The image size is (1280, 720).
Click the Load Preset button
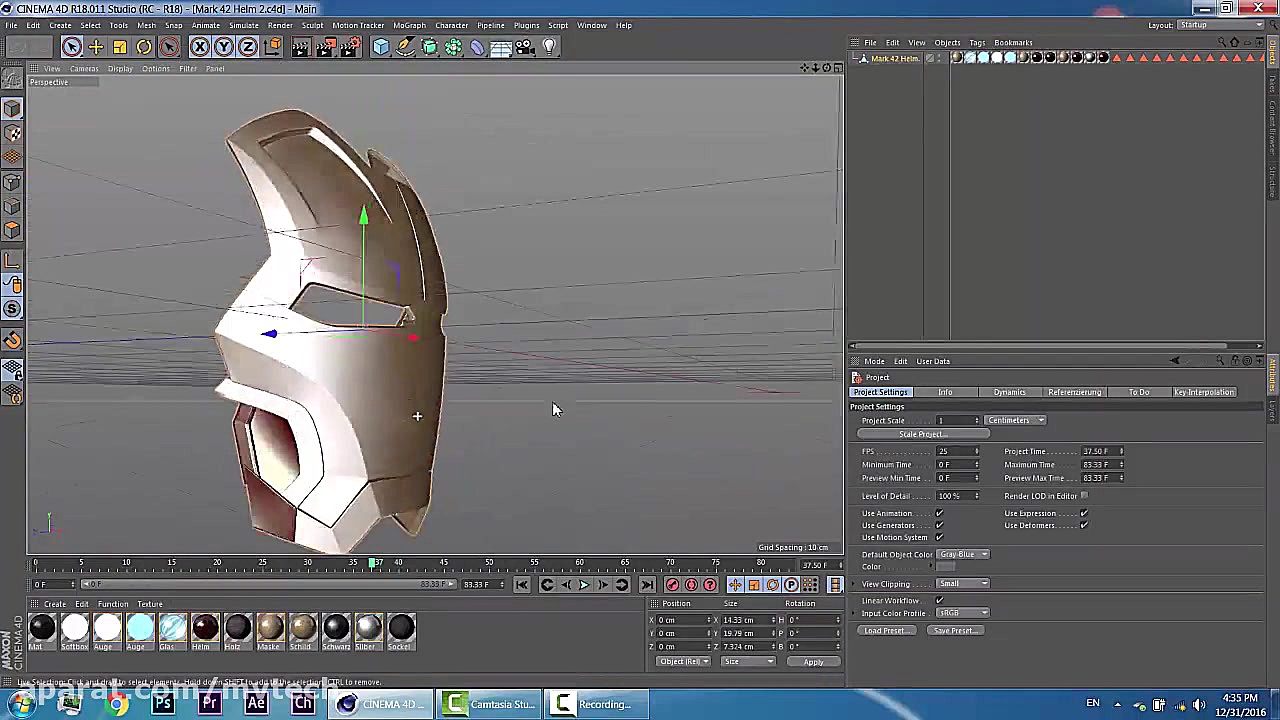885,630
